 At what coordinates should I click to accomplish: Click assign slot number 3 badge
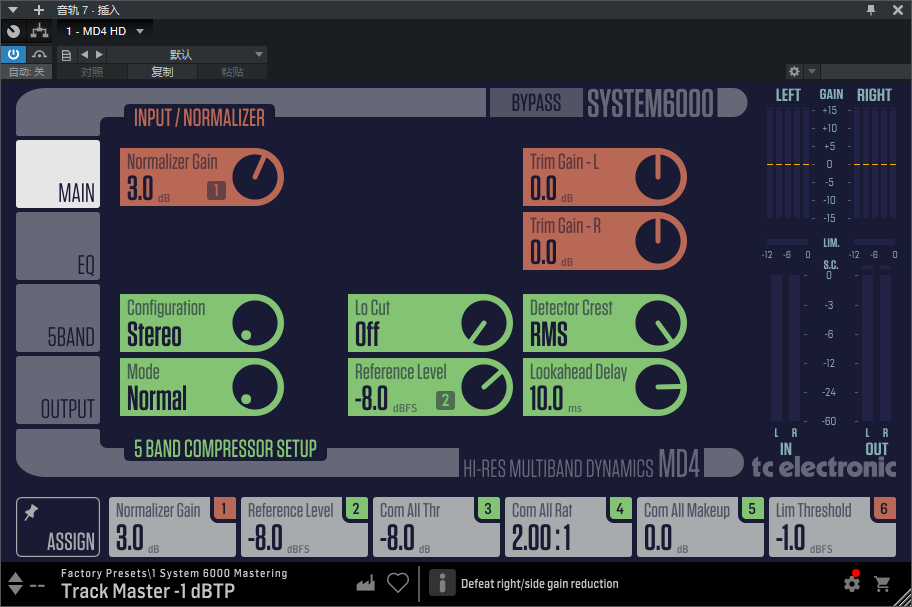[x=489, y=509]
